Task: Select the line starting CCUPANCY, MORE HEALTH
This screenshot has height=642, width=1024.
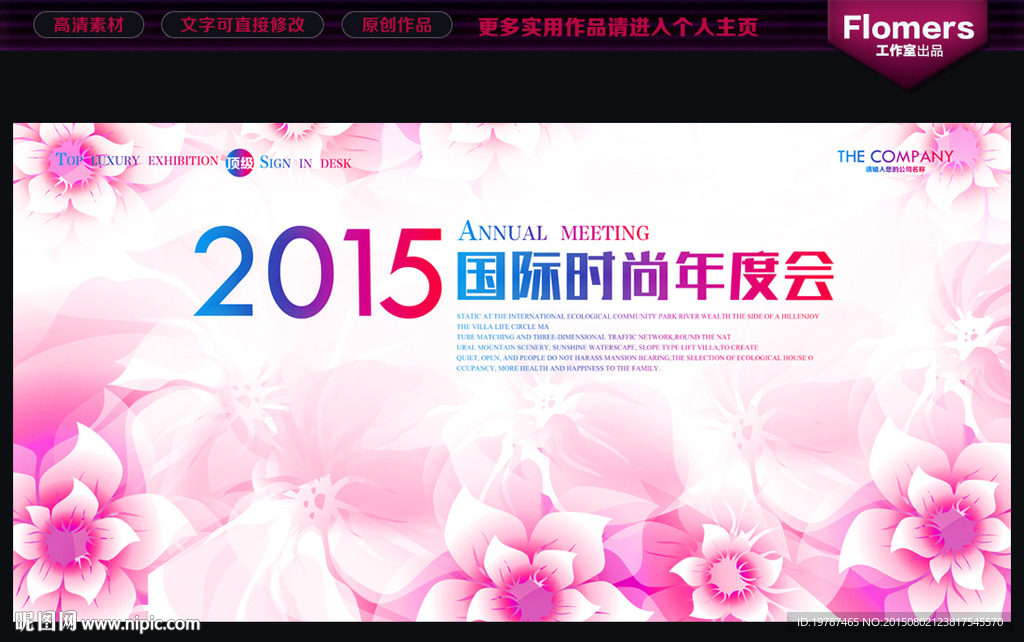Action: tap(558, 368)
